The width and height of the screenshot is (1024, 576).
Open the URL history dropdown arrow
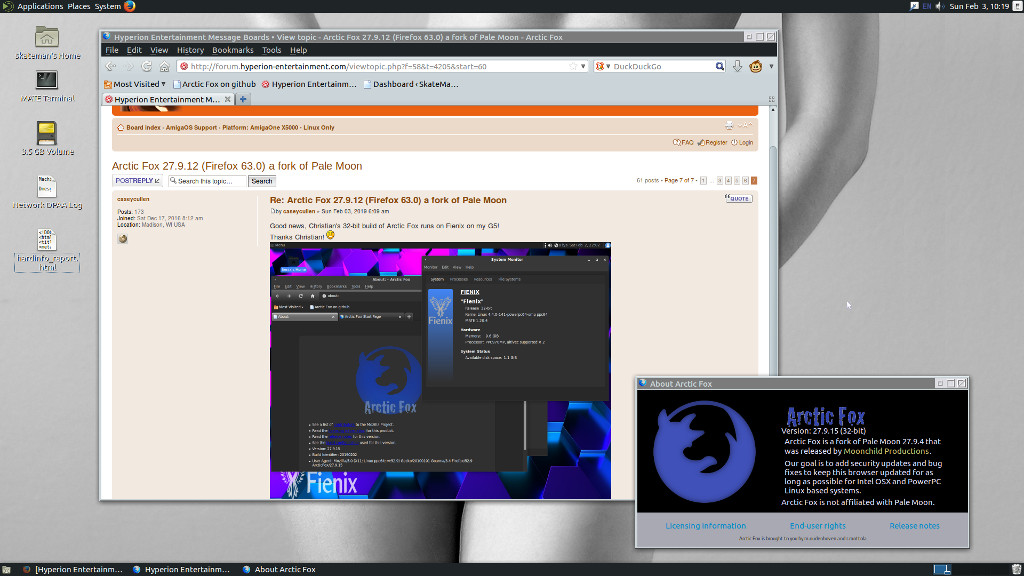[583, 66]
